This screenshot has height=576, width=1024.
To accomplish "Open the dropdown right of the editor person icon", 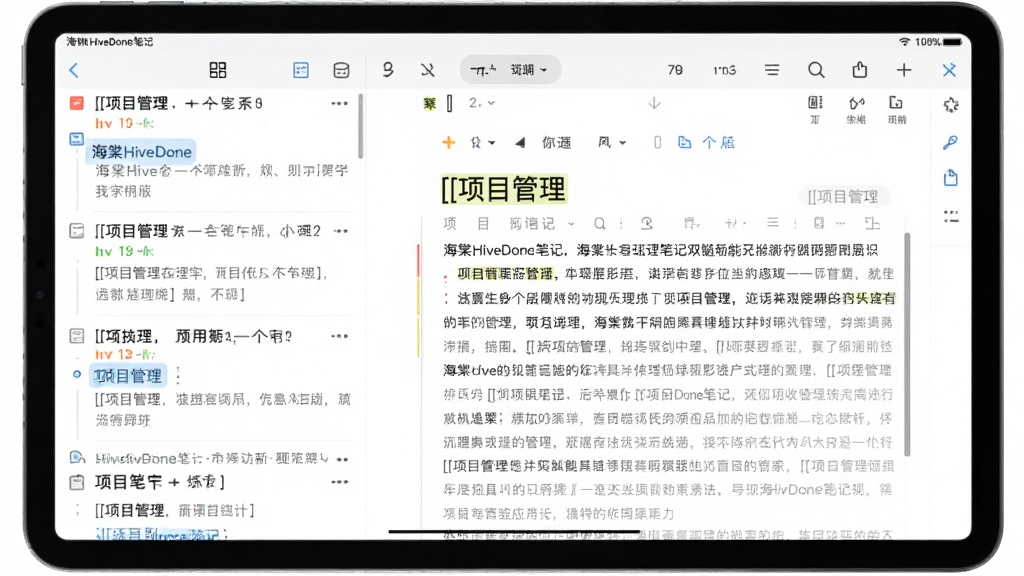I will [692, 223].
